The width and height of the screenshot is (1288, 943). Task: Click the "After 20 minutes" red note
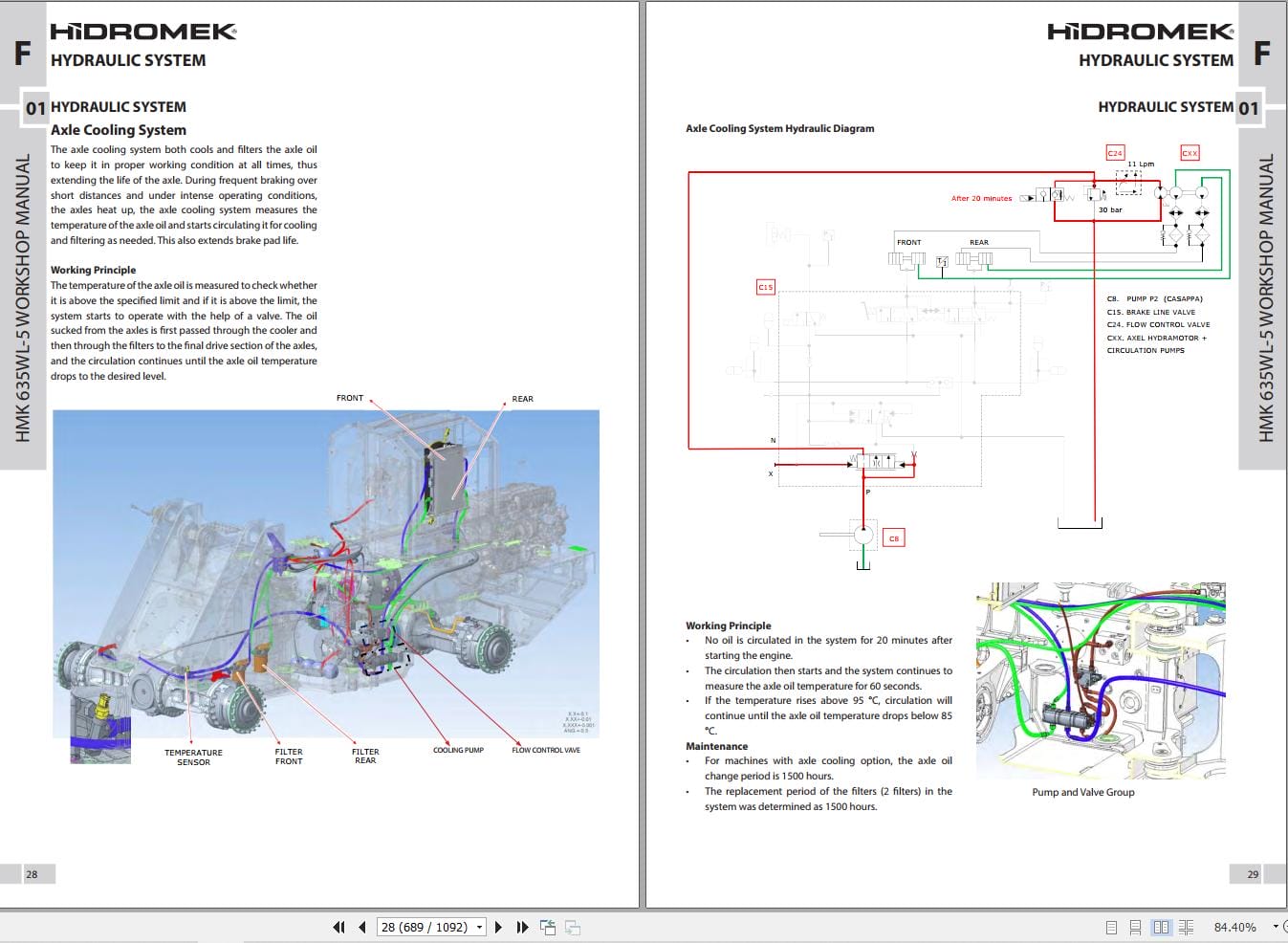[981, 199]
